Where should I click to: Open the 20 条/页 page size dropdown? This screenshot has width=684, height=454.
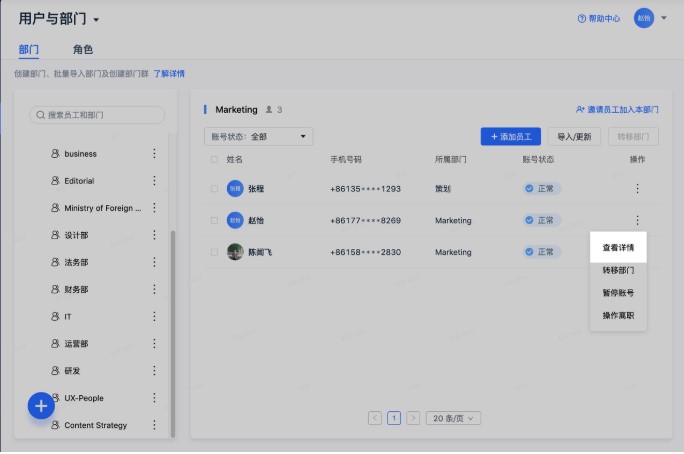[x=453, y=418]
